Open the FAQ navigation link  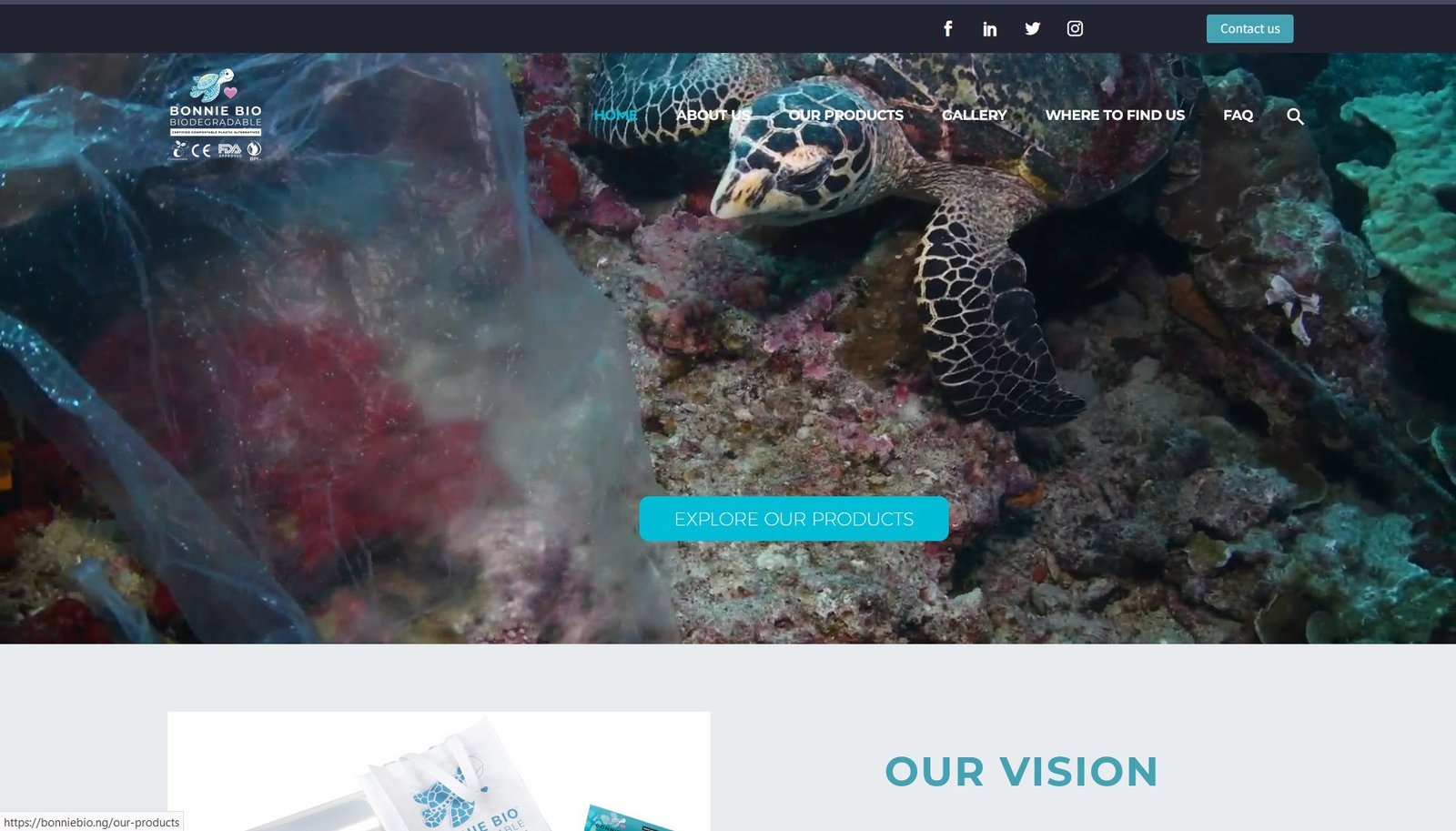(1238, 115)
